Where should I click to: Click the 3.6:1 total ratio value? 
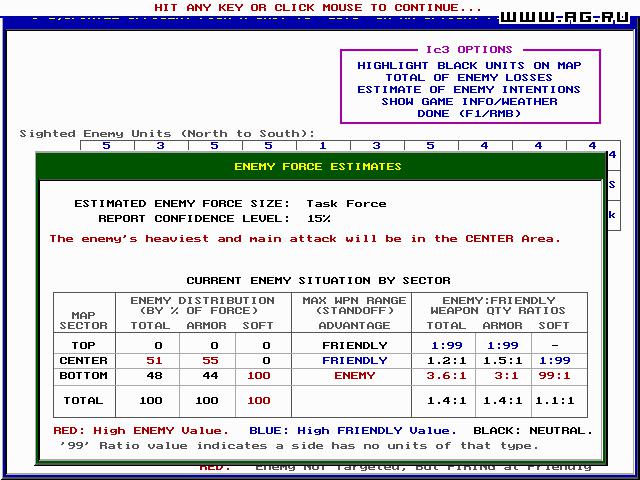446,376
